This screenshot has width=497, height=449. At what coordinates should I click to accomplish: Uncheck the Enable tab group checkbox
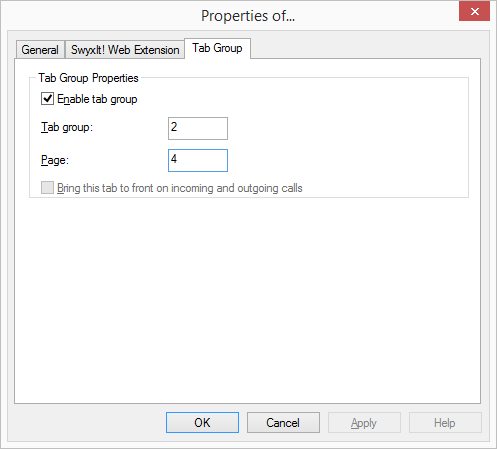coord(47,99)
